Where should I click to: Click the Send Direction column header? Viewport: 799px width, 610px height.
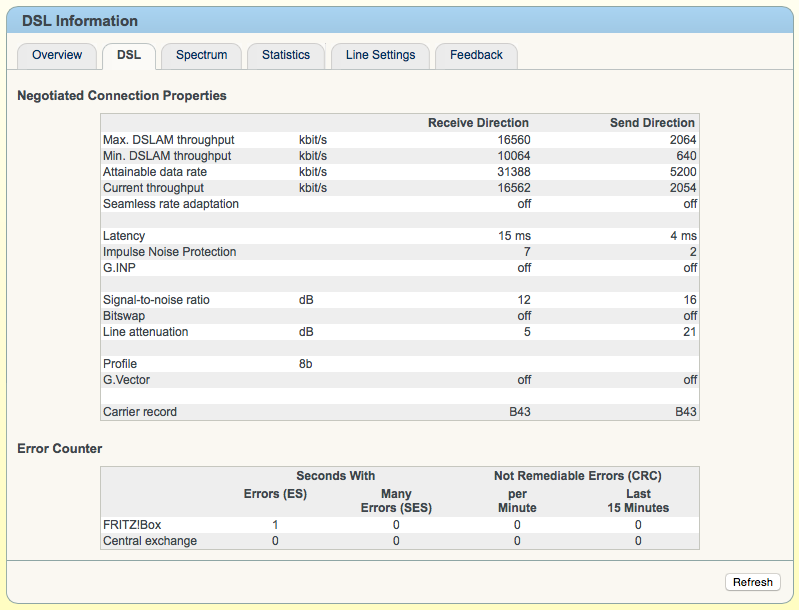coord(652,123)
